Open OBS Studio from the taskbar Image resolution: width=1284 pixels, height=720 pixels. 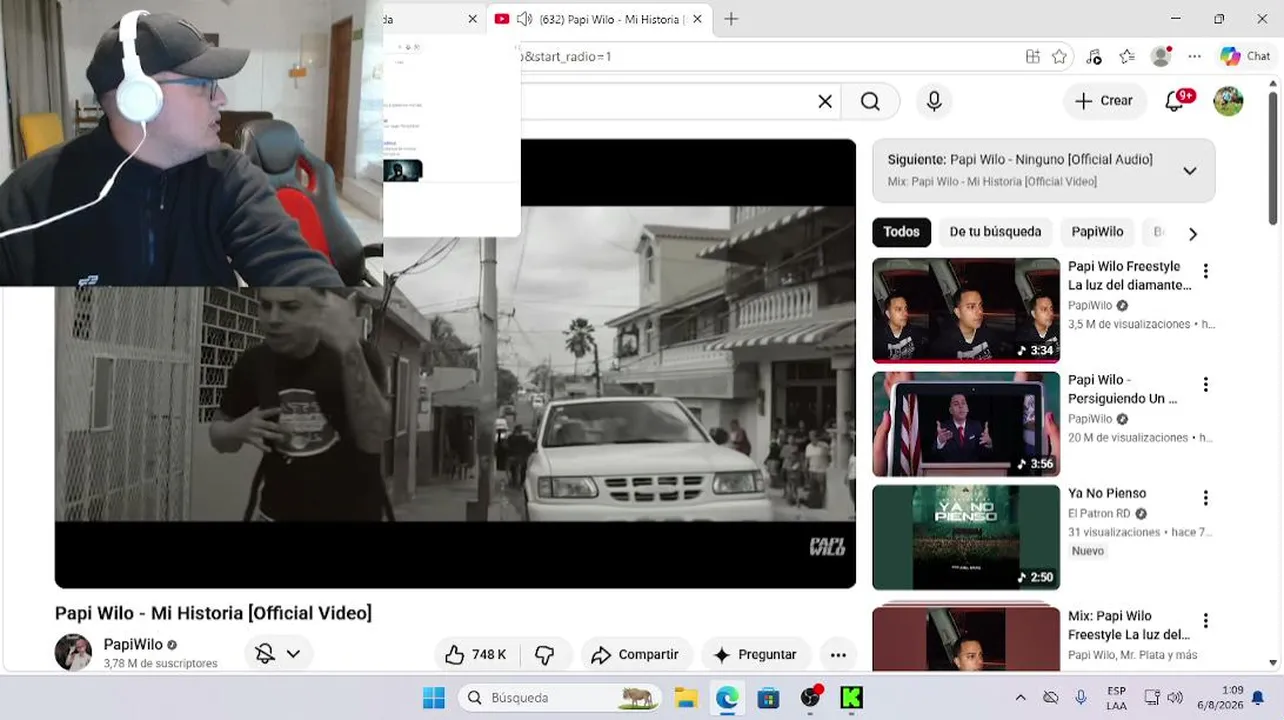[810, 697]
